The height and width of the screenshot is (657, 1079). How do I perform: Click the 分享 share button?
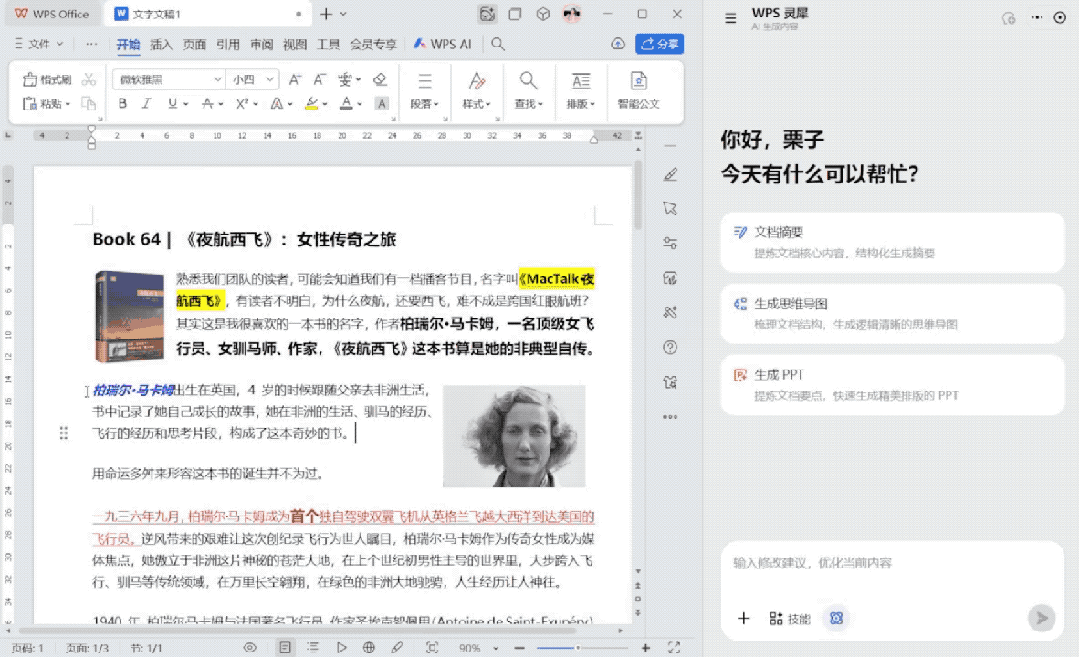[x=659, y=44]
